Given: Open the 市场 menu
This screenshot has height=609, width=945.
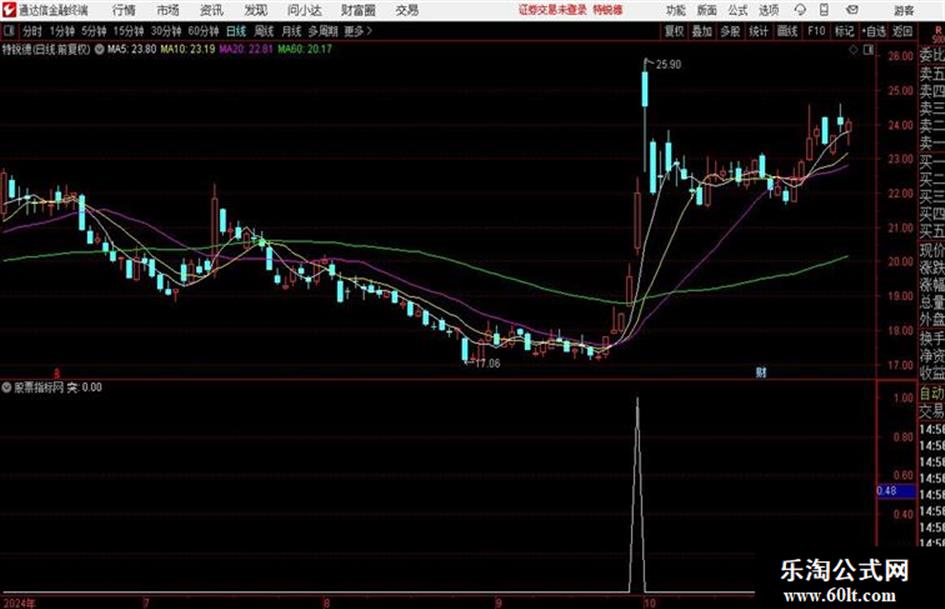Looking at the screenshot, I should tap(168, 10).
